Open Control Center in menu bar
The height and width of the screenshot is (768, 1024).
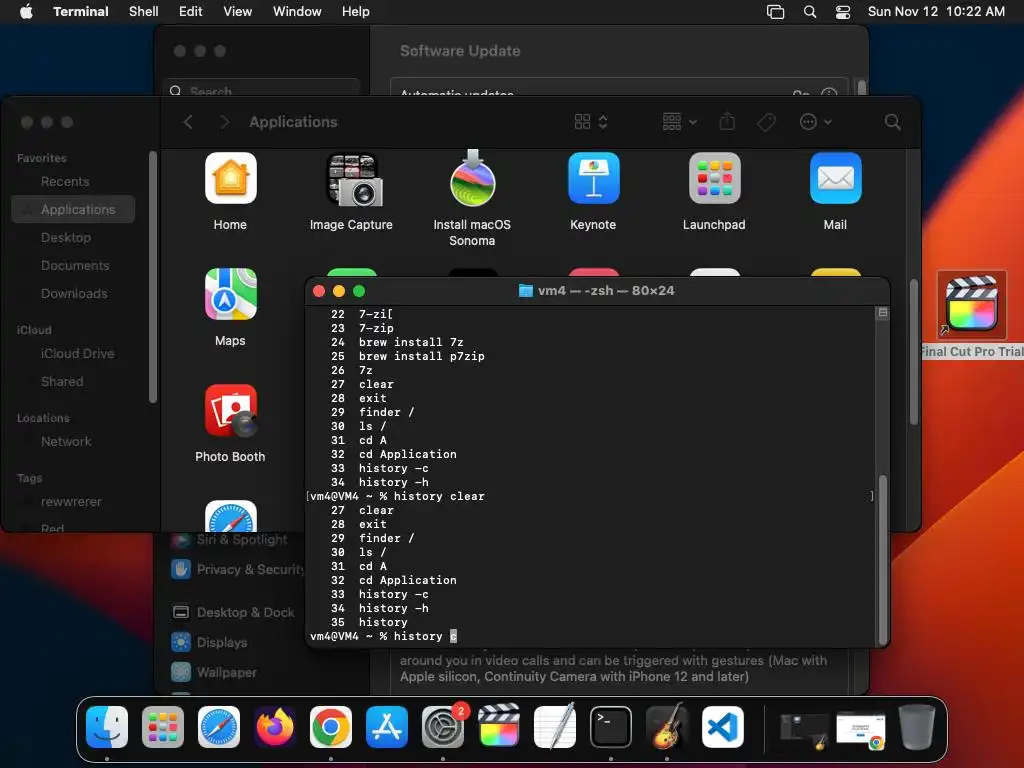[843, 12]
